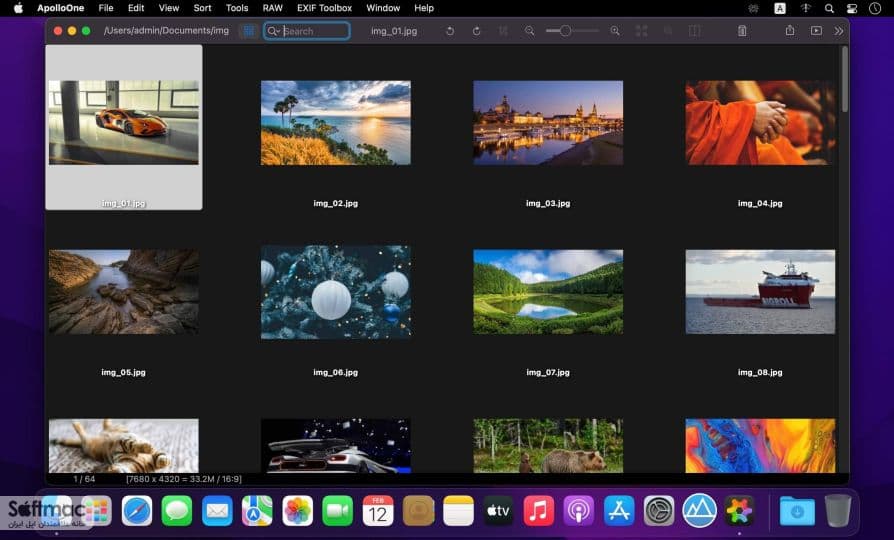Open the Sort menu

point(202,8)
